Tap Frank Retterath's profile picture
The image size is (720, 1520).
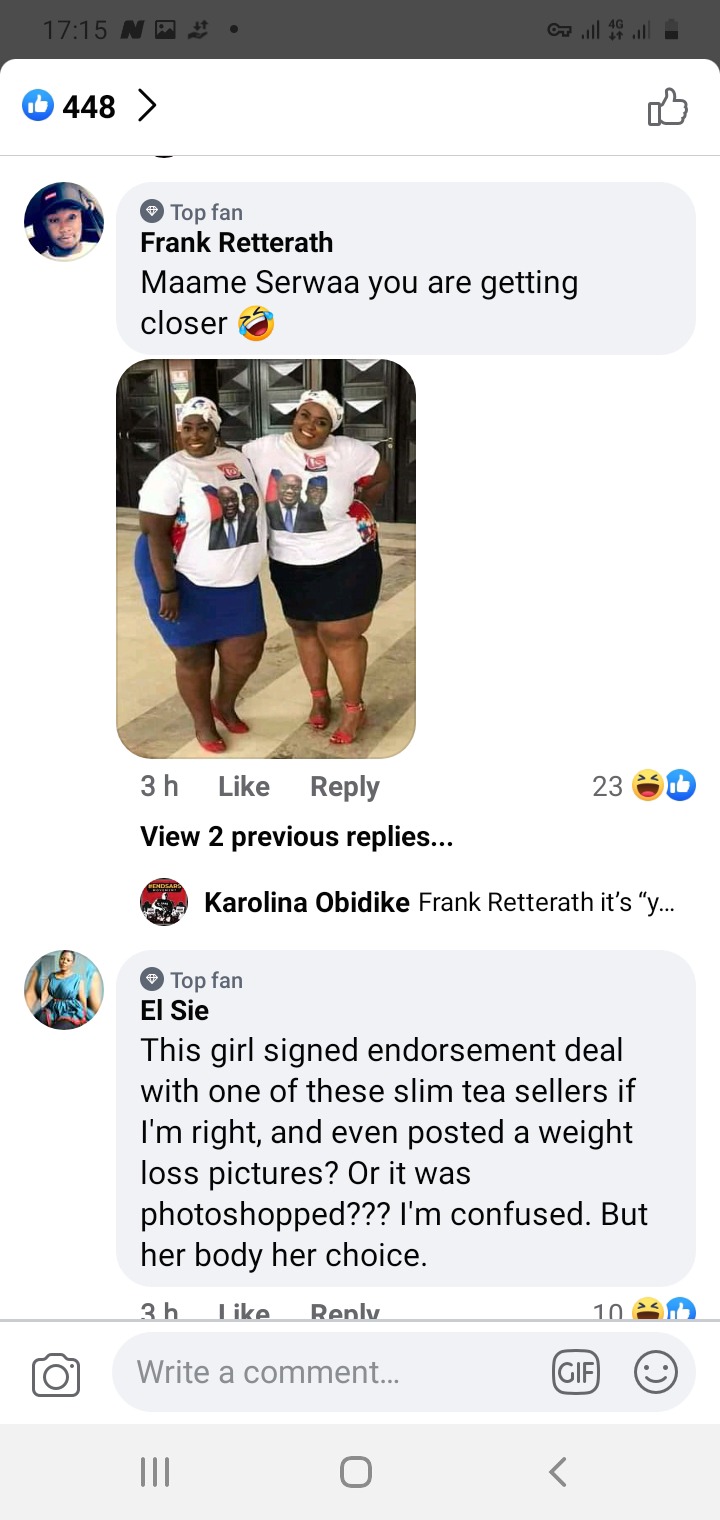tap(64, 222)
